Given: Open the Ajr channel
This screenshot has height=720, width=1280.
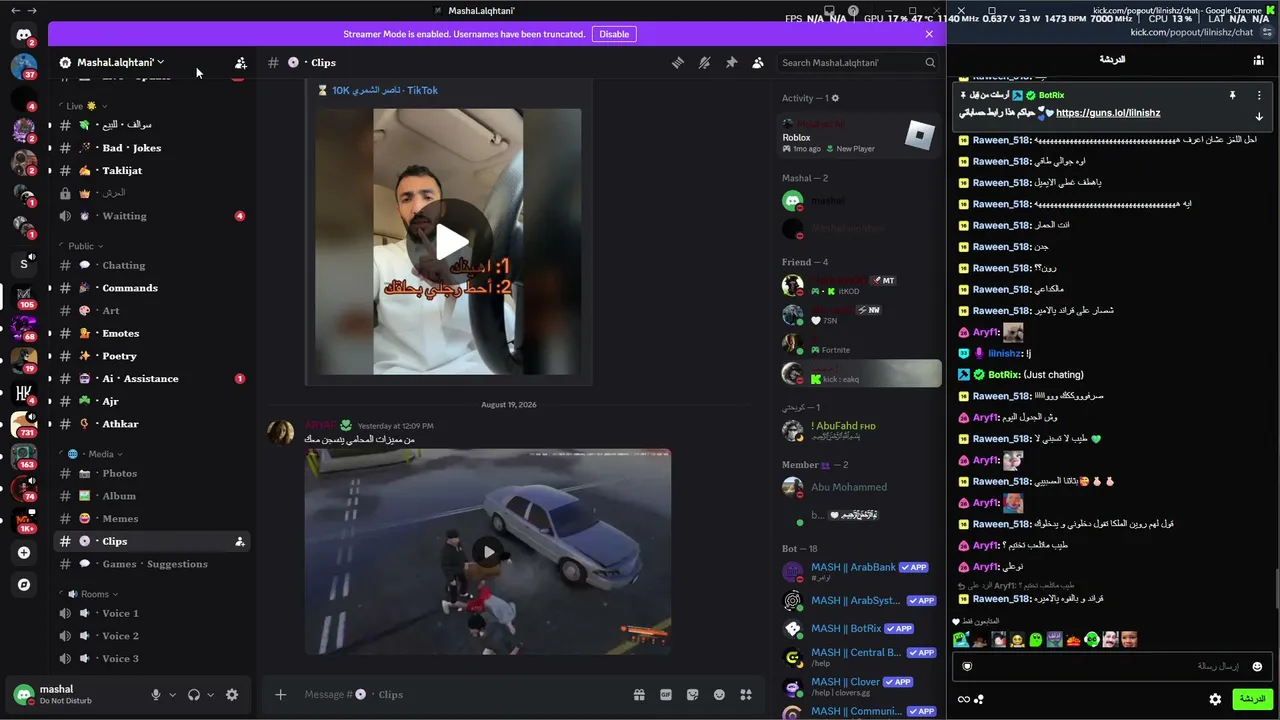Looking at the screenshot, I should [150, 401].
